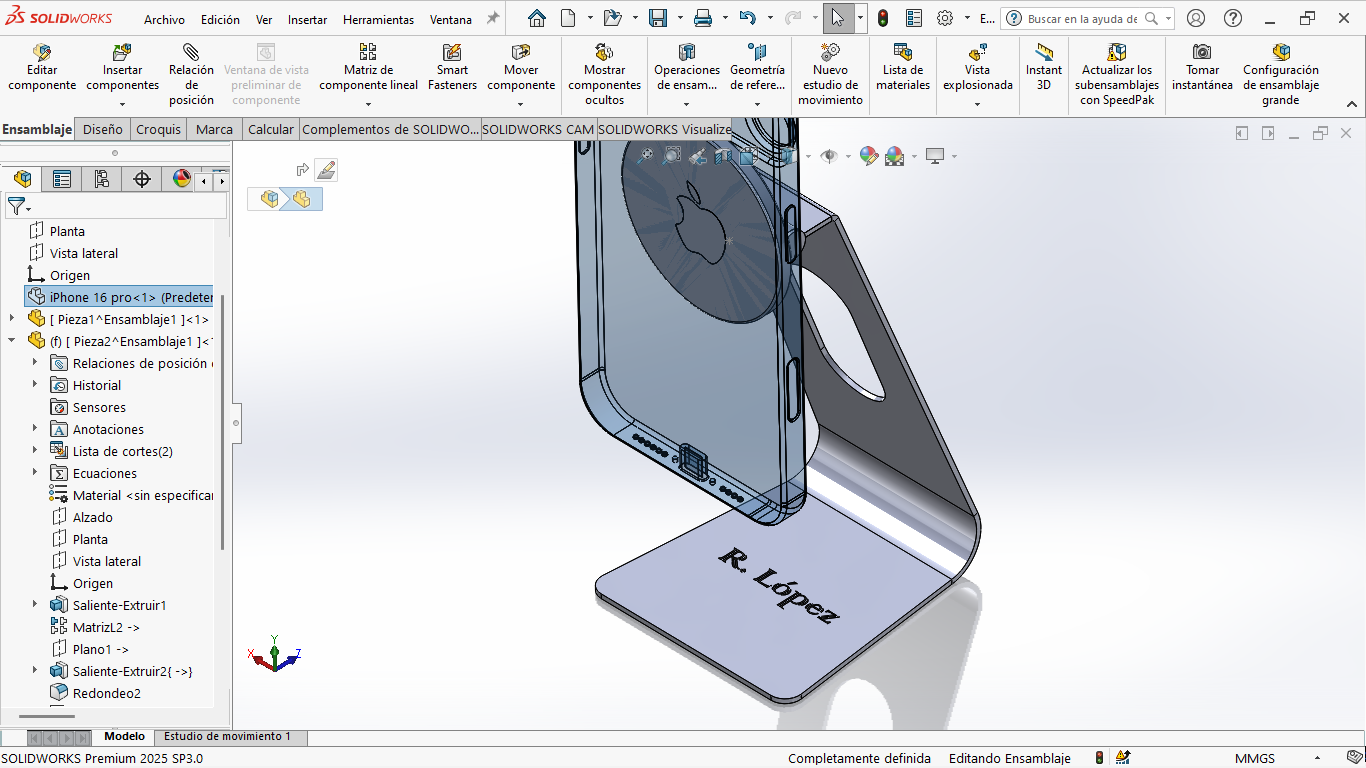Switch to SOLIDWORKS CAM tab
The height and width of the screenshot is (768, 1366).
tap(538, 129)
